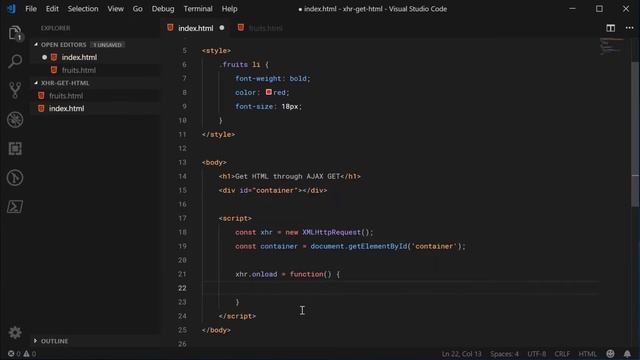Screen dimensions: 640x360
Task: Click the HTML language mode status item
Action: tap(587, 354)
